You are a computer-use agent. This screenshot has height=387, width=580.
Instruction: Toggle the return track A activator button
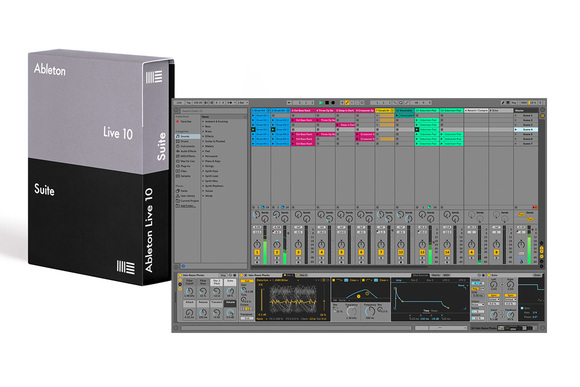tap(471, 252)
